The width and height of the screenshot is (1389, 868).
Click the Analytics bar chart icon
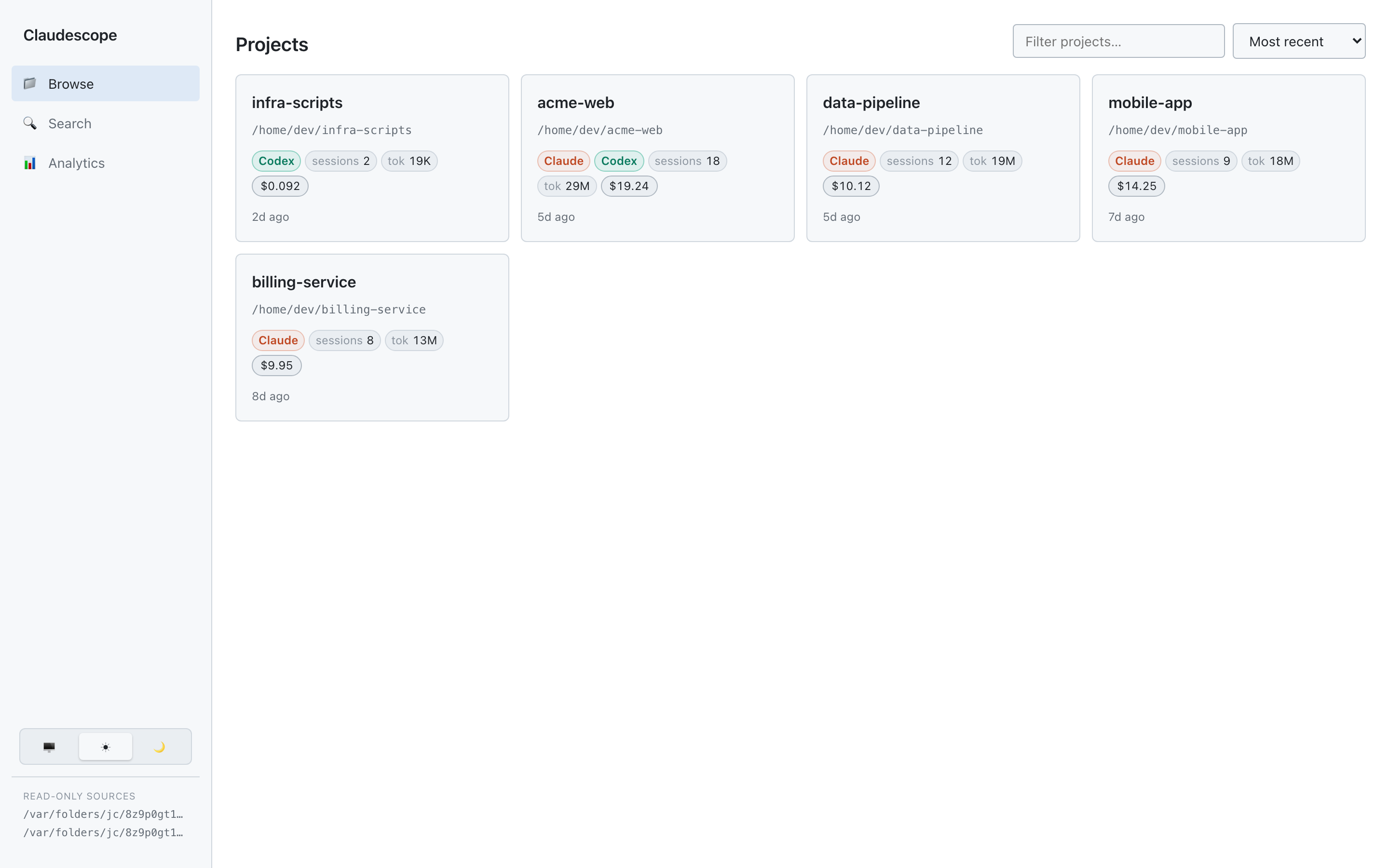tap(30, 163)
